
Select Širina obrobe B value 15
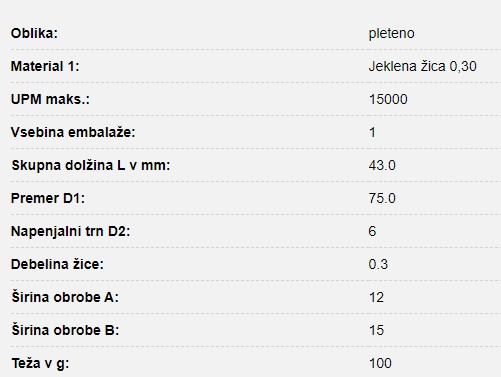(x=376, y=330)
